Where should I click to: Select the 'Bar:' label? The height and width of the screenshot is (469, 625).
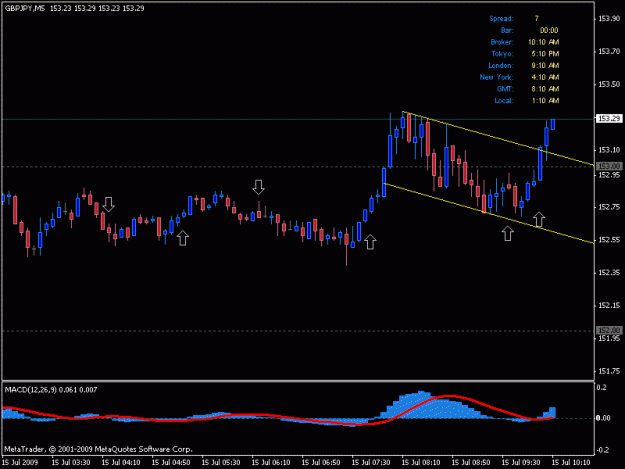point(507,30)
